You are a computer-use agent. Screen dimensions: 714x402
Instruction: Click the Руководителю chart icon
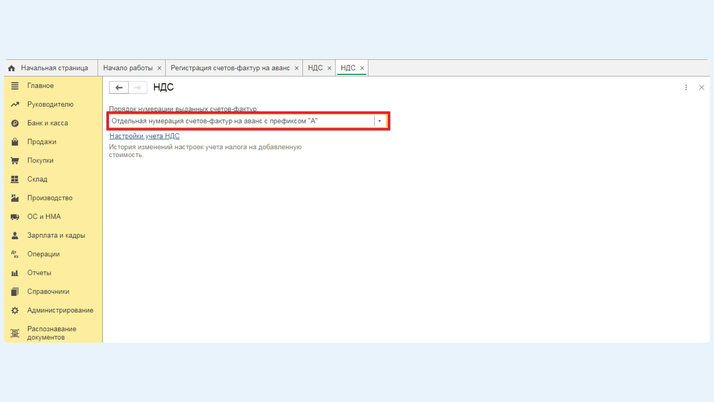tap(15, 104)
